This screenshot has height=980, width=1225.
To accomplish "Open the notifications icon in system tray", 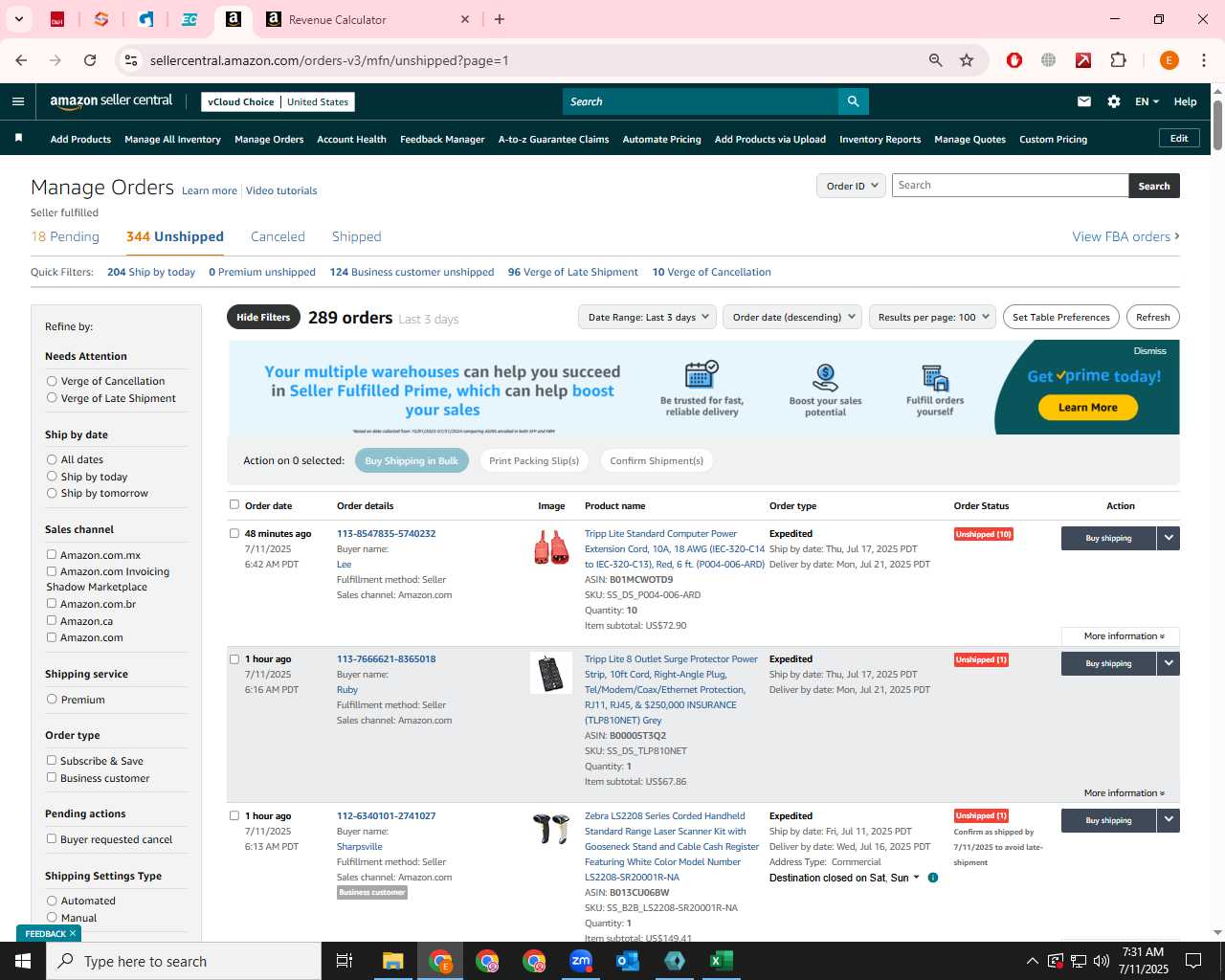I will coord(1193,961).
